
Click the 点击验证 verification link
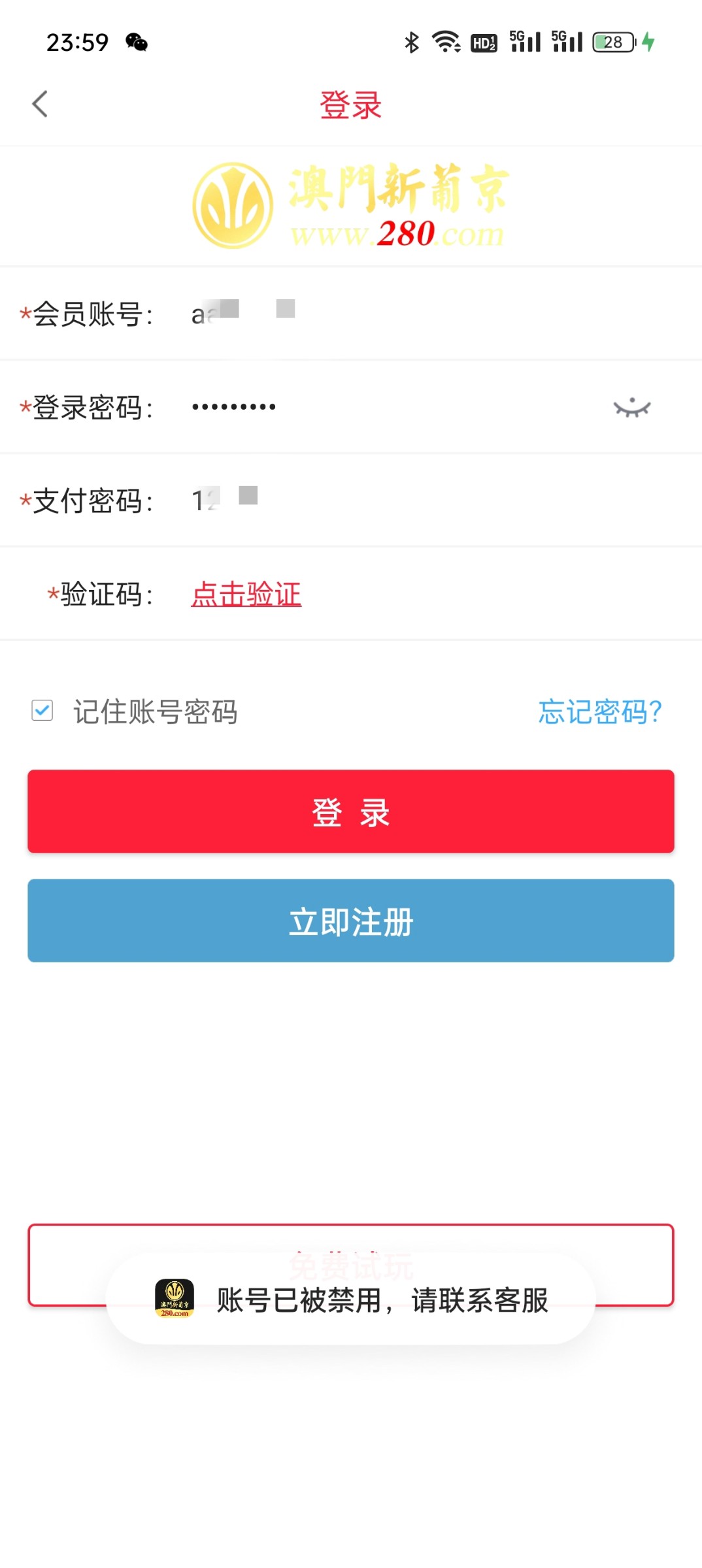246,595
